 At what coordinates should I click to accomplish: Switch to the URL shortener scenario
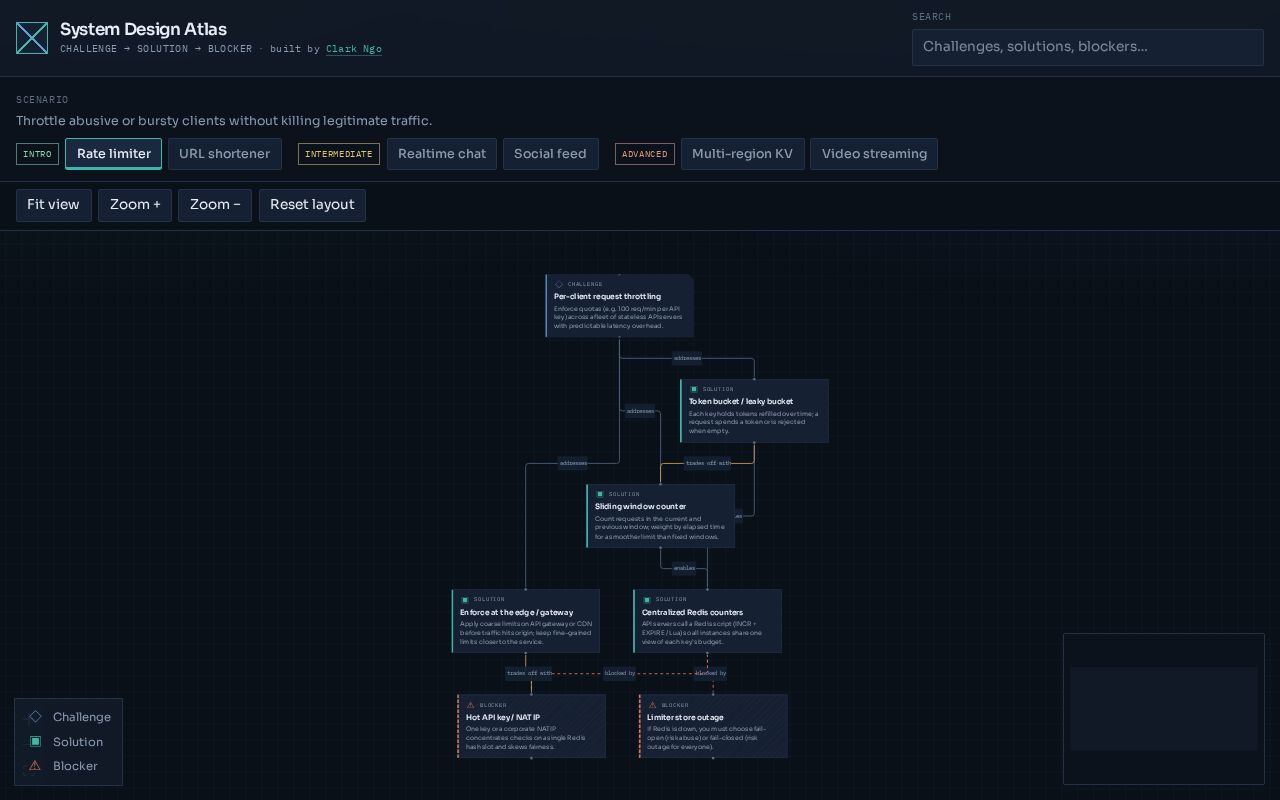tap(225, 154)
